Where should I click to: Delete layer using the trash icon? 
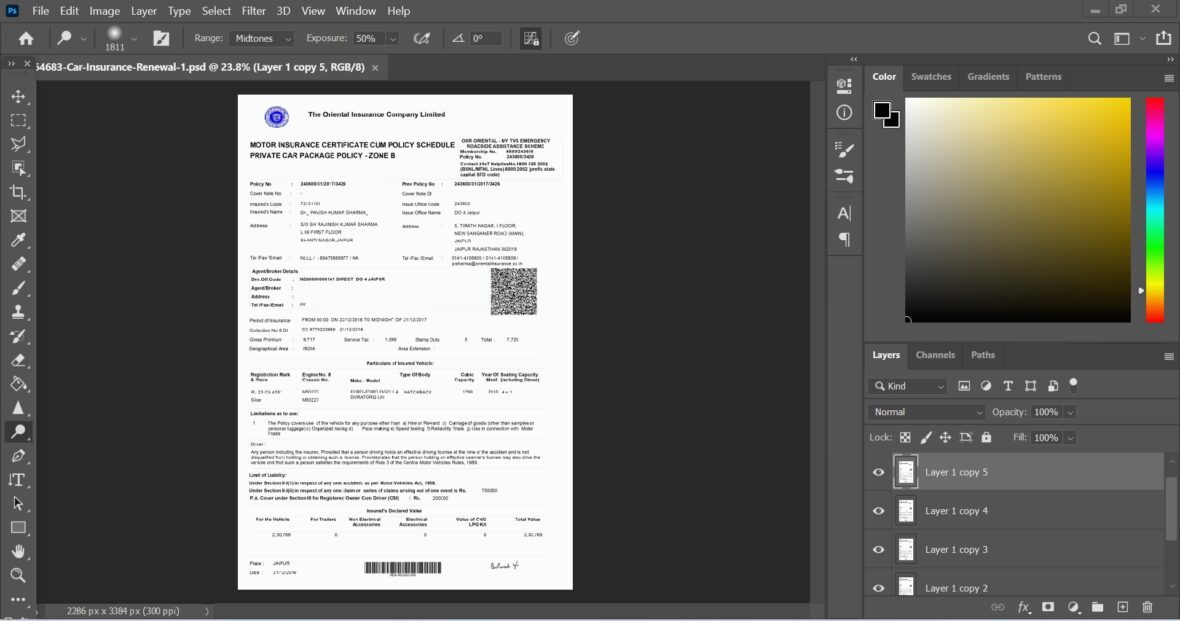point(1147,606)
